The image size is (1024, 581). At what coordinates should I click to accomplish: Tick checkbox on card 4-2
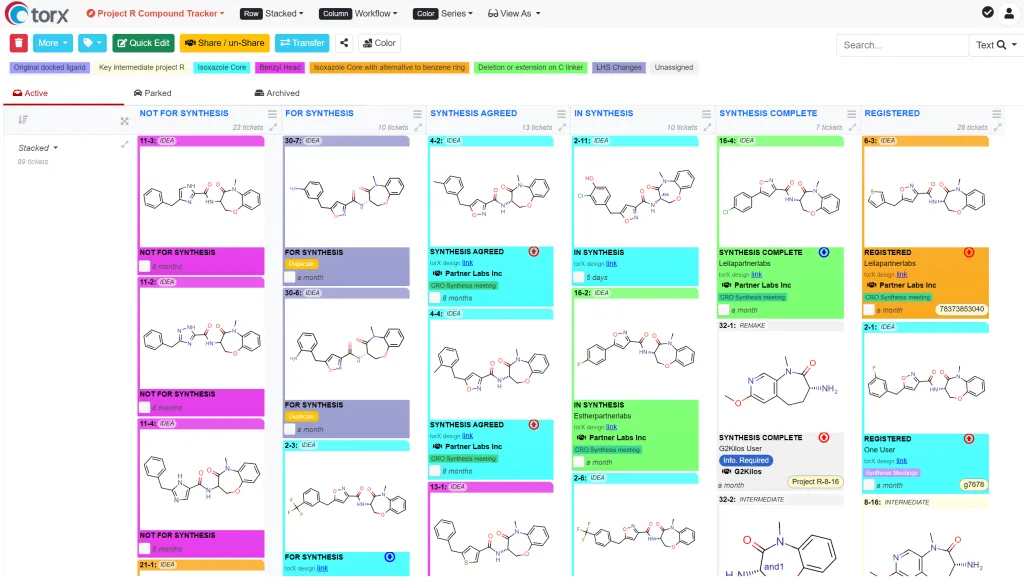[x=434, y=298]
